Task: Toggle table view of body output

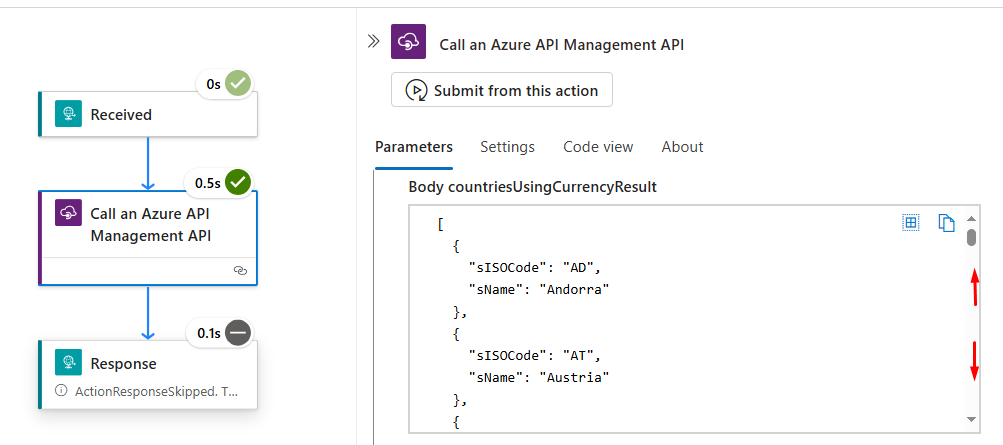Action: coord(911,223)
